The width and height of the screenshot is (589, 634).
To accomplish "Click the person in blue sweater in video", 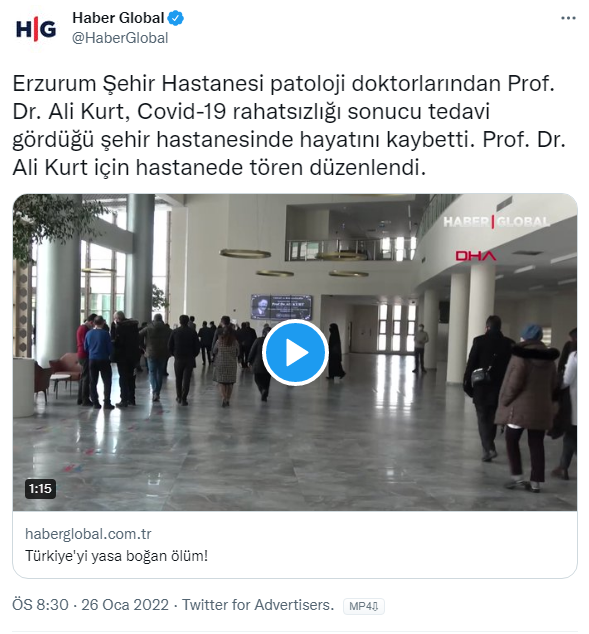I will 98,361.
